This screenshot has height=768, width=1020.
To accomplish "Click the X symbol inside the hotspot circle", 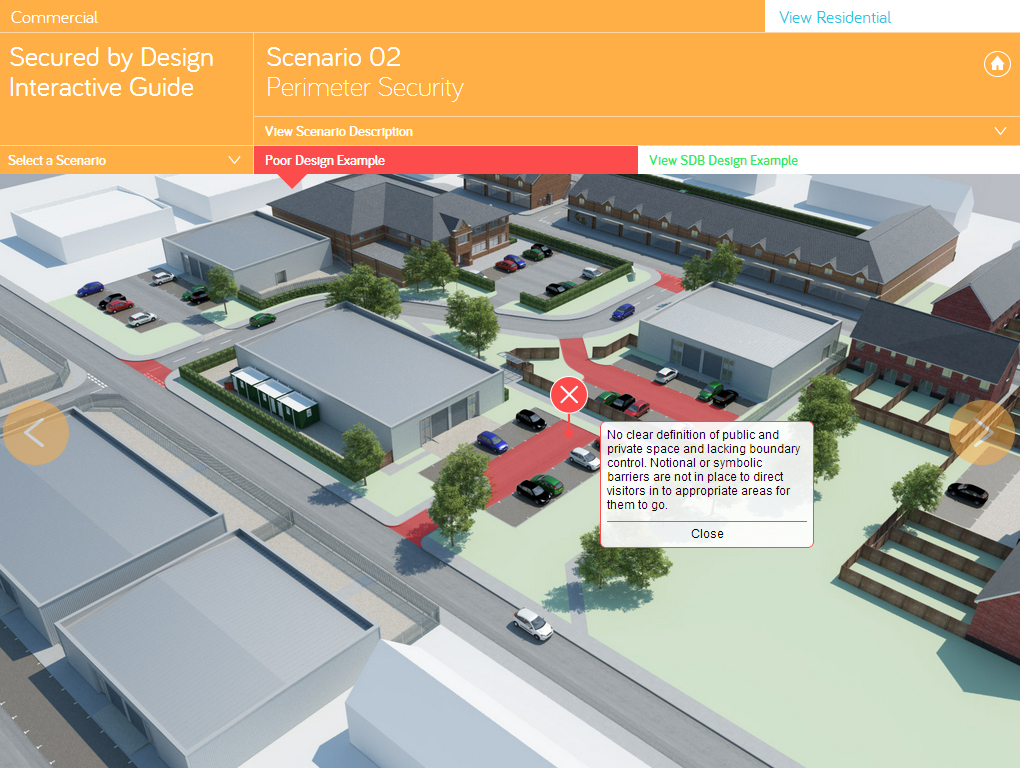I will coord(568,394).
